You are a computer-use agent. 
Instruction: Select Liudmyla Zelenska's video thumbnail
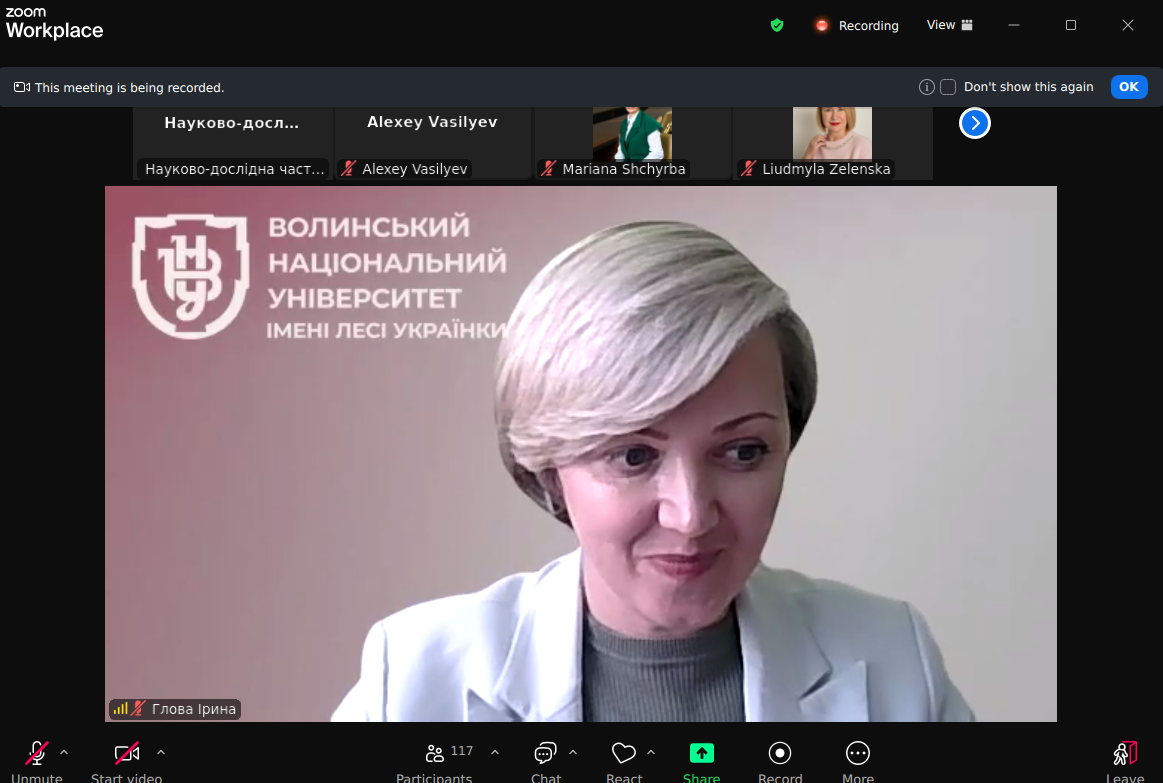[832, 141]
